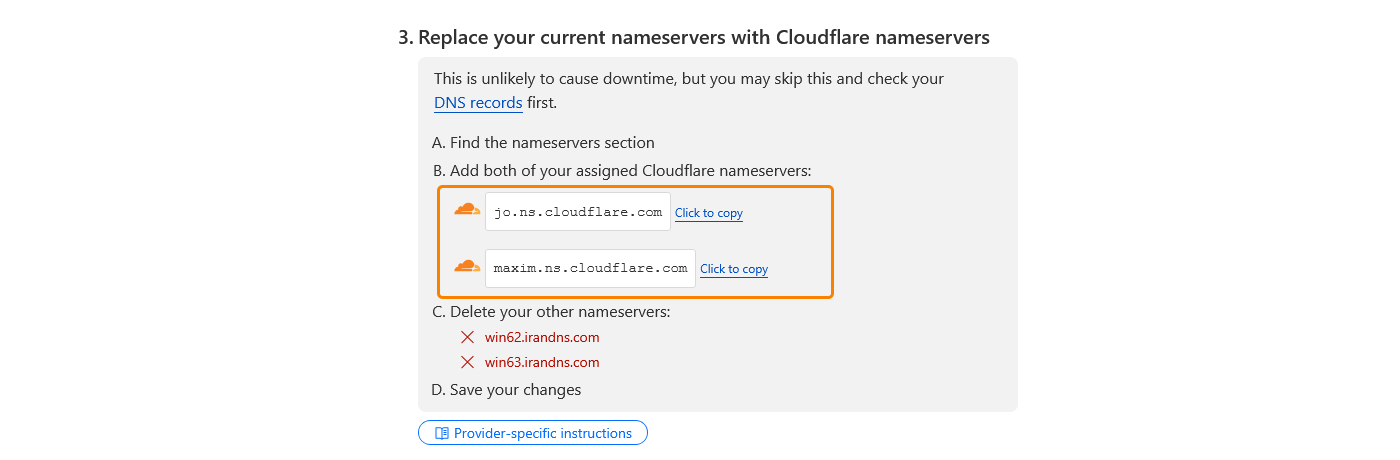Select the jo.ns.cloudflare.com nameserver field
Viewport: 1400px width, 460px height.
pos(578,212)
